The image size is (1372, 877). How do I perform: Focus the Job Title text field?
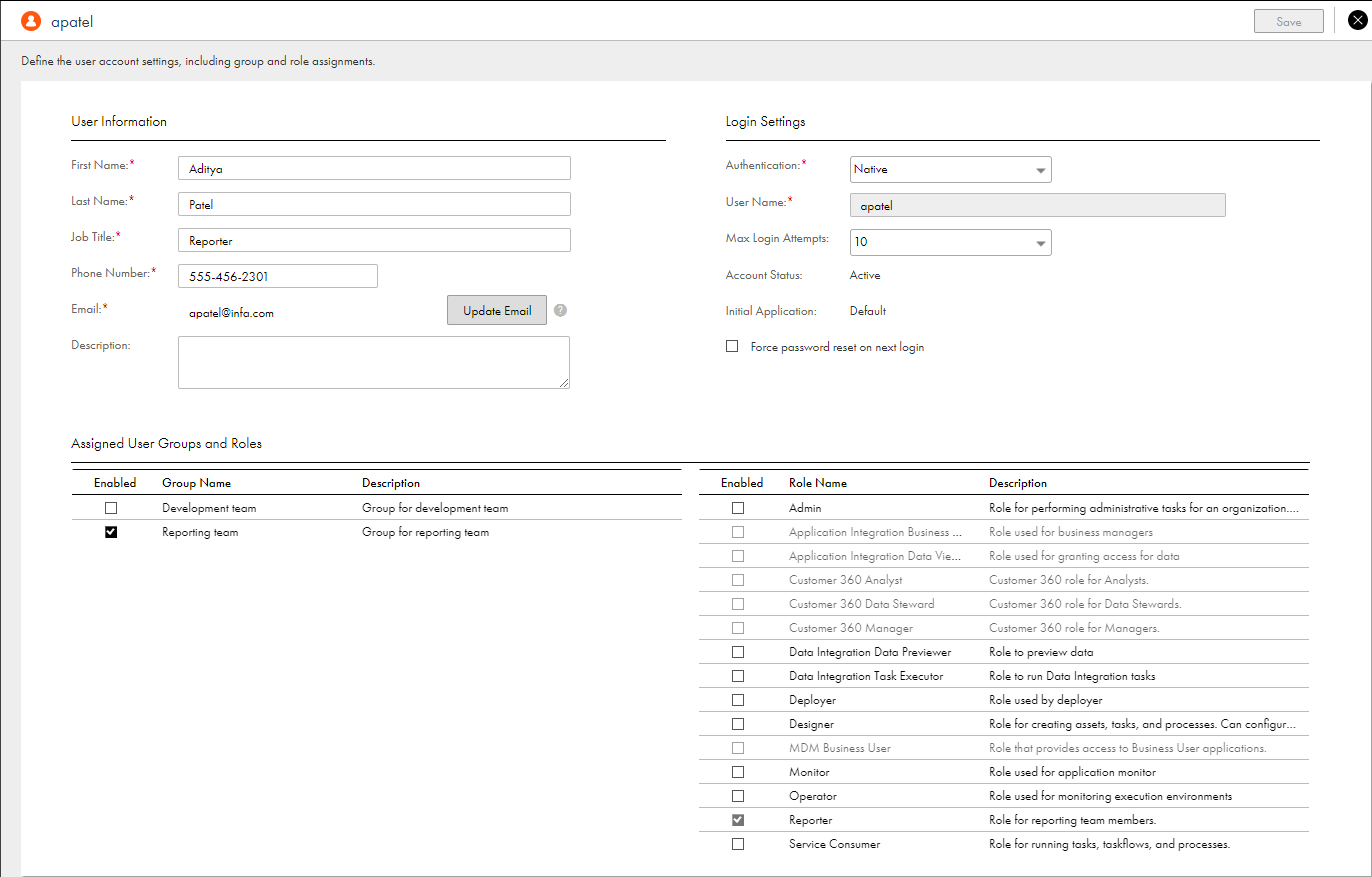point(374,241)
